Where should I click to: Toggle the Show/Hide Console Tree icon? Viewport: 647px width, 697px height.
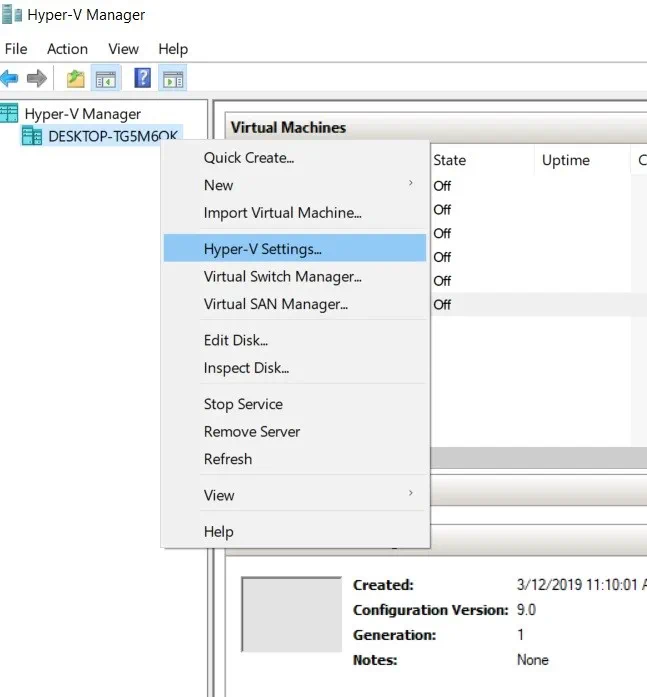[104, 78]
